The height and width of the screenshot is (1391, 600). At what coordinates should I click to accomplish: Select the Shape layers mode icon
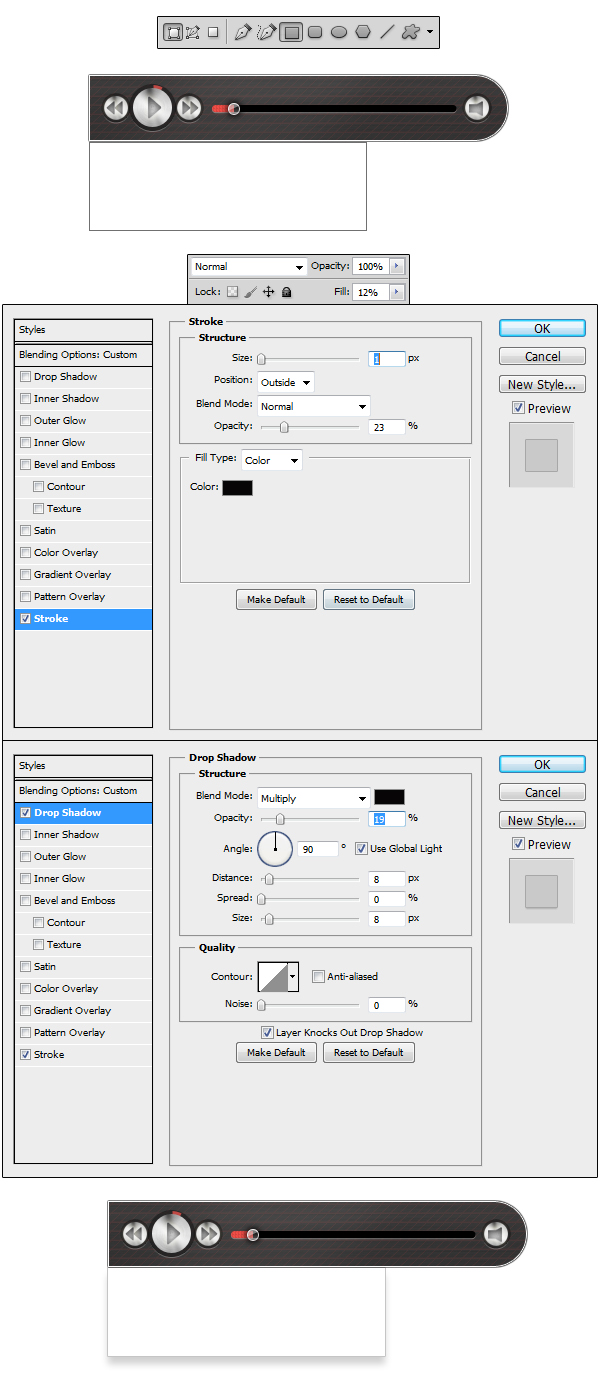173,32
